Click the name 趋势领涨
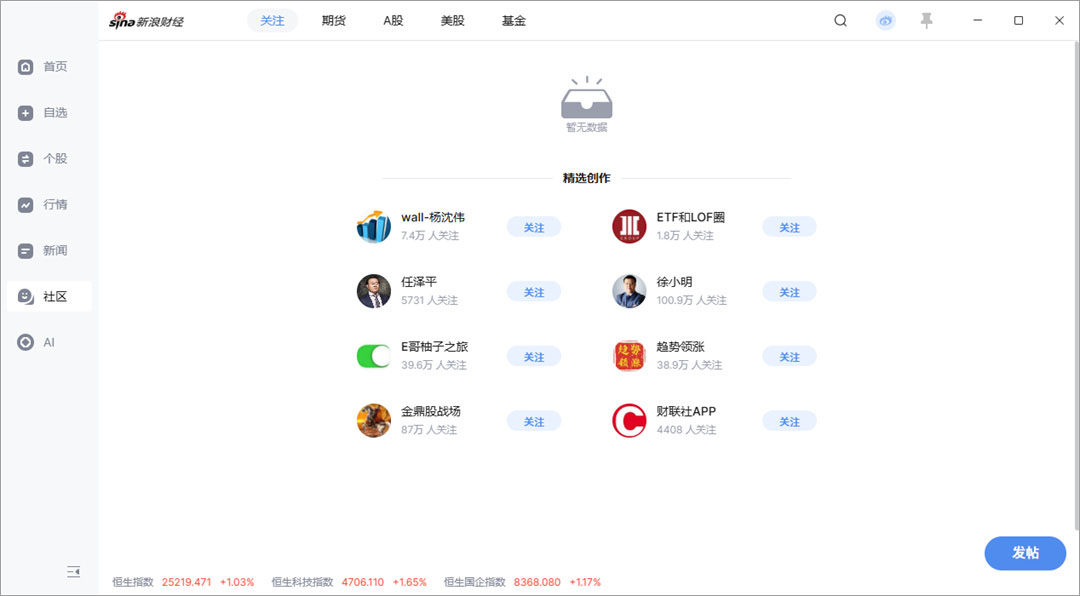This screenshot has width=1080, height=596. (x=681, y=347)
